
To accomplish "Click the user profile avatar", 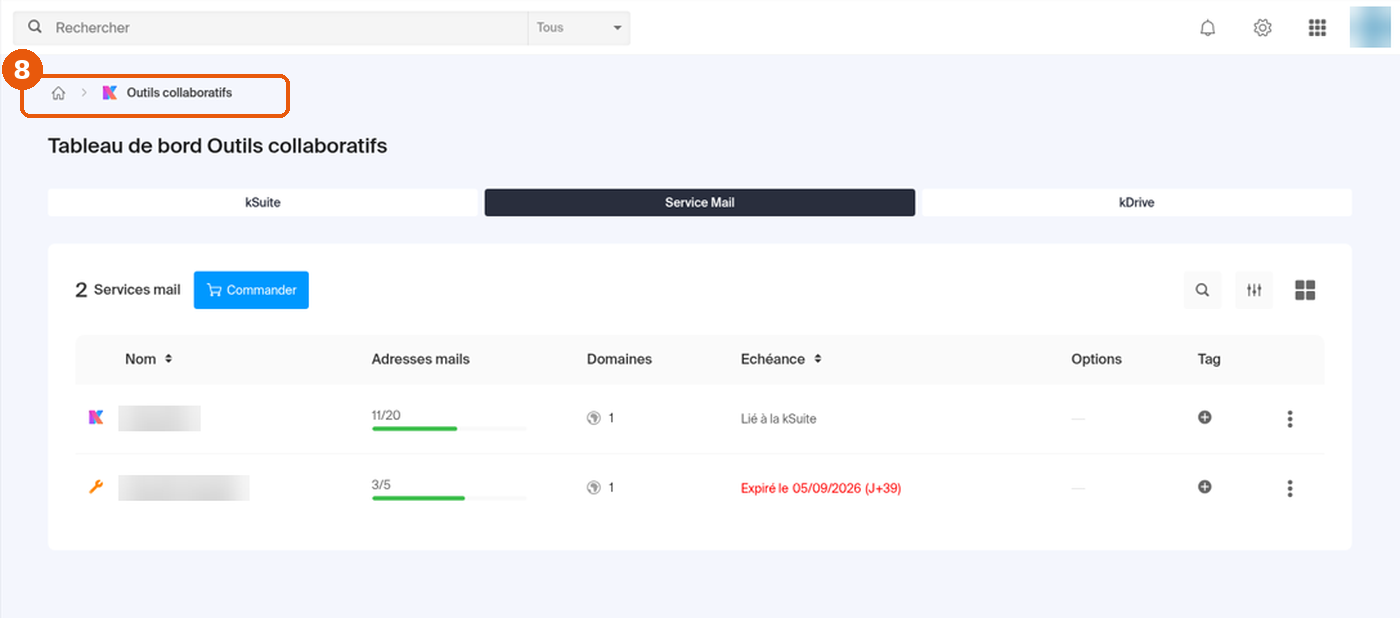I will [x=1370, y=27].
